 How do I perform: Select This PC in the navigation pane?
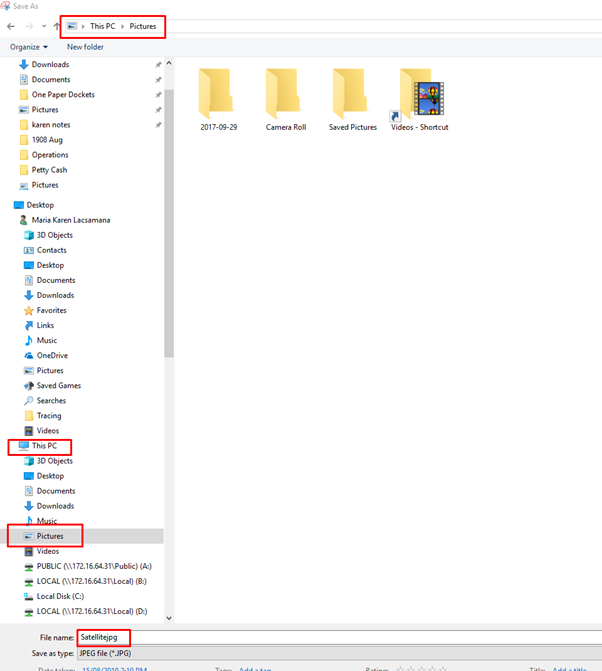point(38,446)
